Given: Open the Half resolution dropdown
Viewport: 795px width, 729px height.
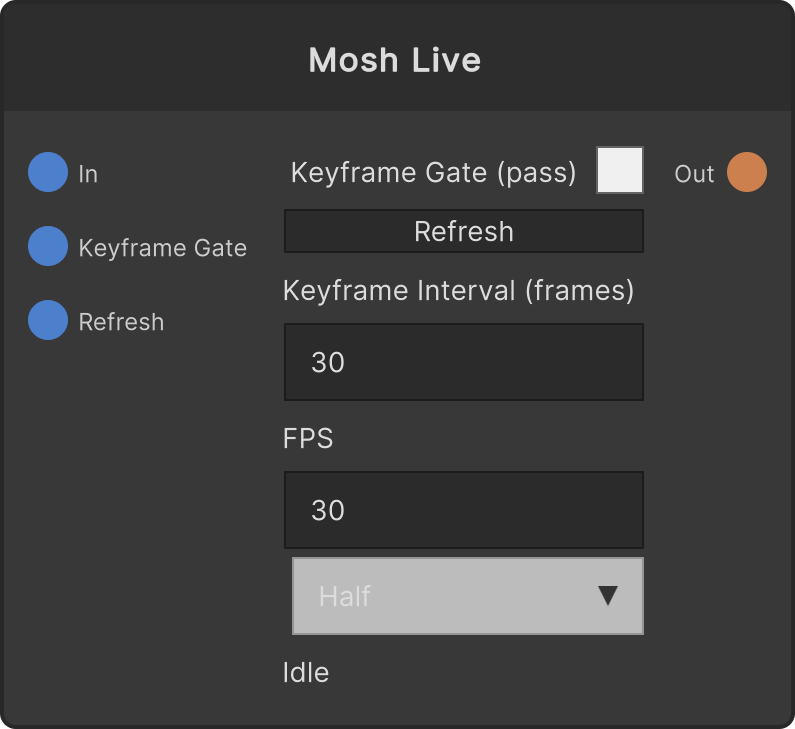Looking at the screenshot, I should [x=467, y=596].
